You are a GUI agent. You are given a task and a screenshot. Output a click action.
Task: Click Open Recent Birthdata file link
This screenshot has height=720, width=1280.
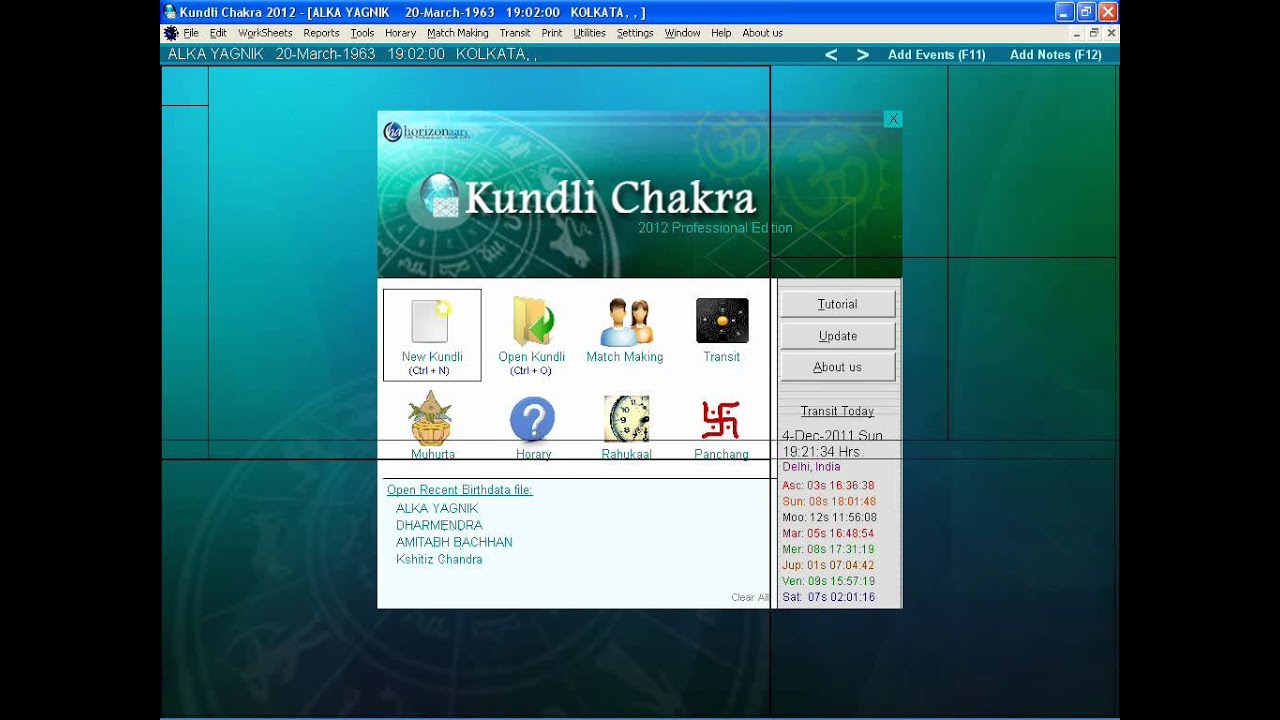pyautogui.click(x=460, y=490)
